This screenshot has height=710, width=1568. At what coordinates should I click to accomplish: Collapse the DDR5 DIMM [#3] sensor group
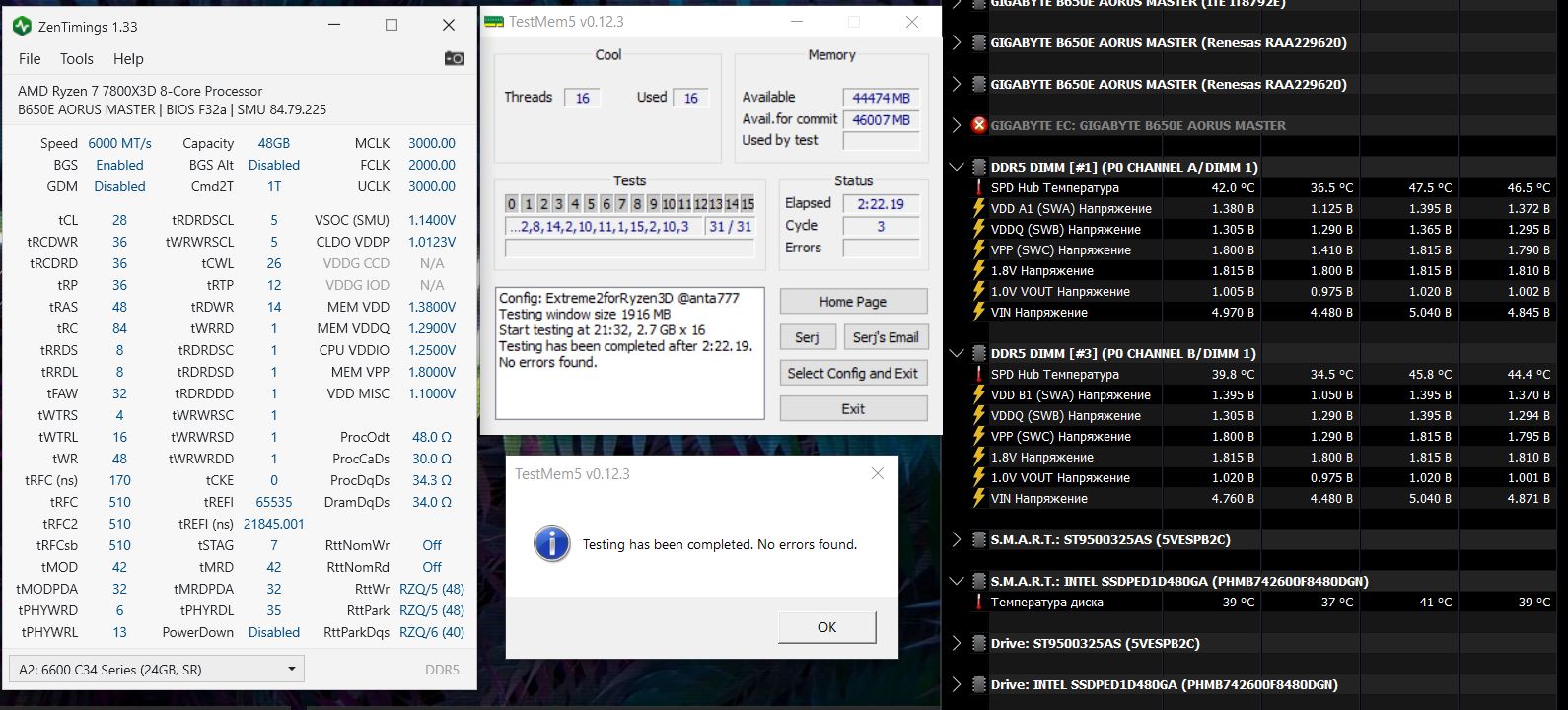coord(956,353)
